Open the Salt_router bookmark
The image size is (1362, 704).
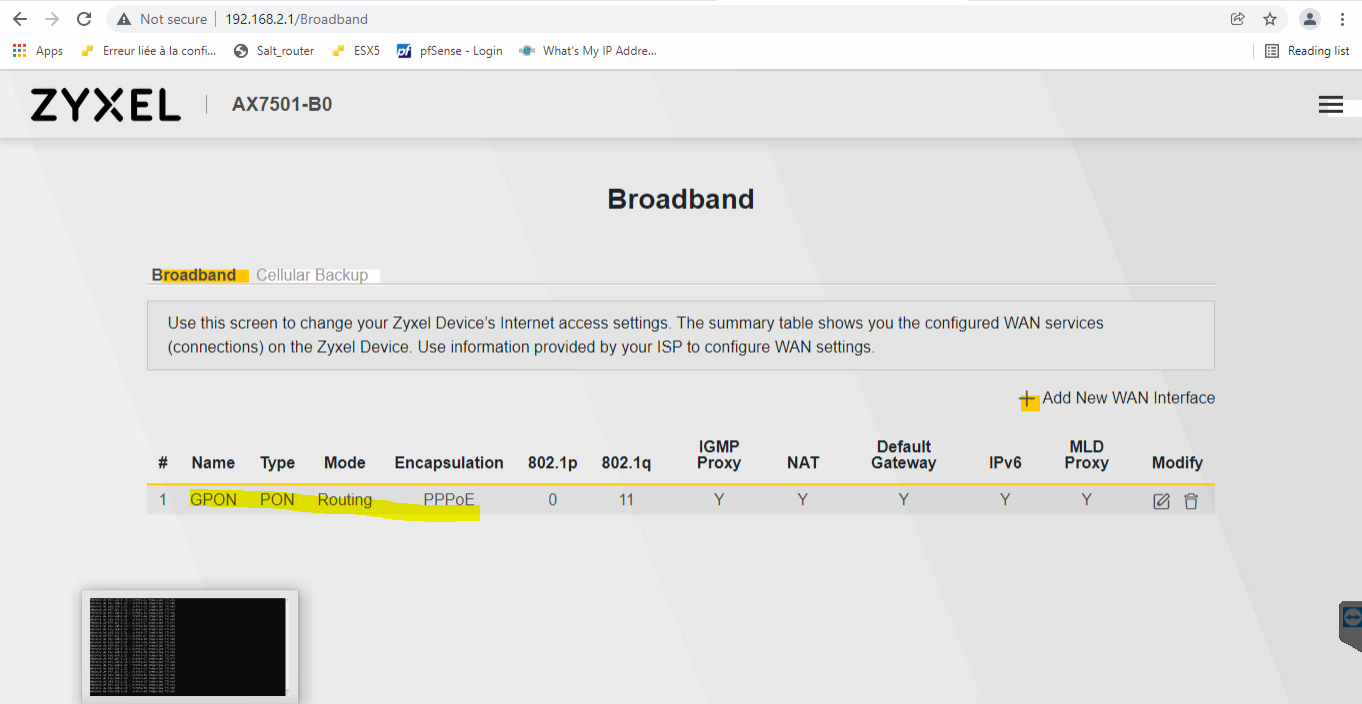[x=274, y=51]
